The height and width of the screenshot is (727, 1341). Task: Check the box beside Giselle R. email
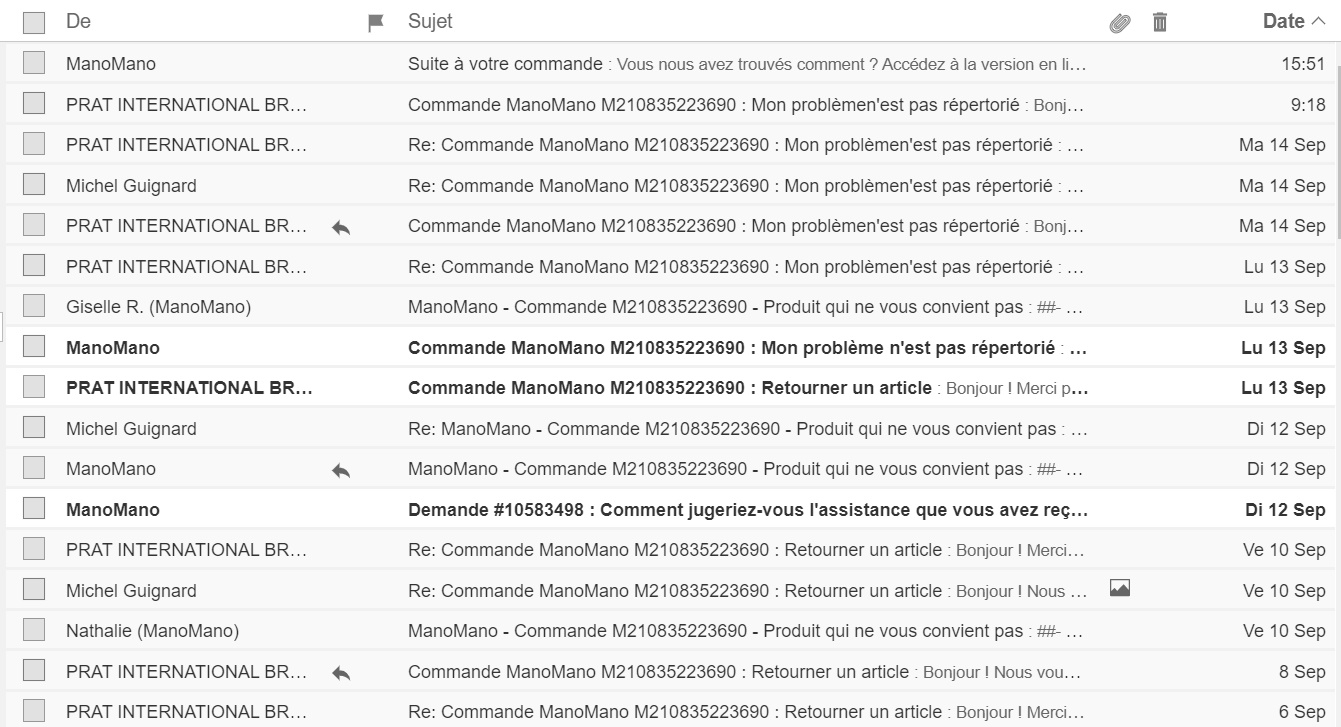(34, 306)
